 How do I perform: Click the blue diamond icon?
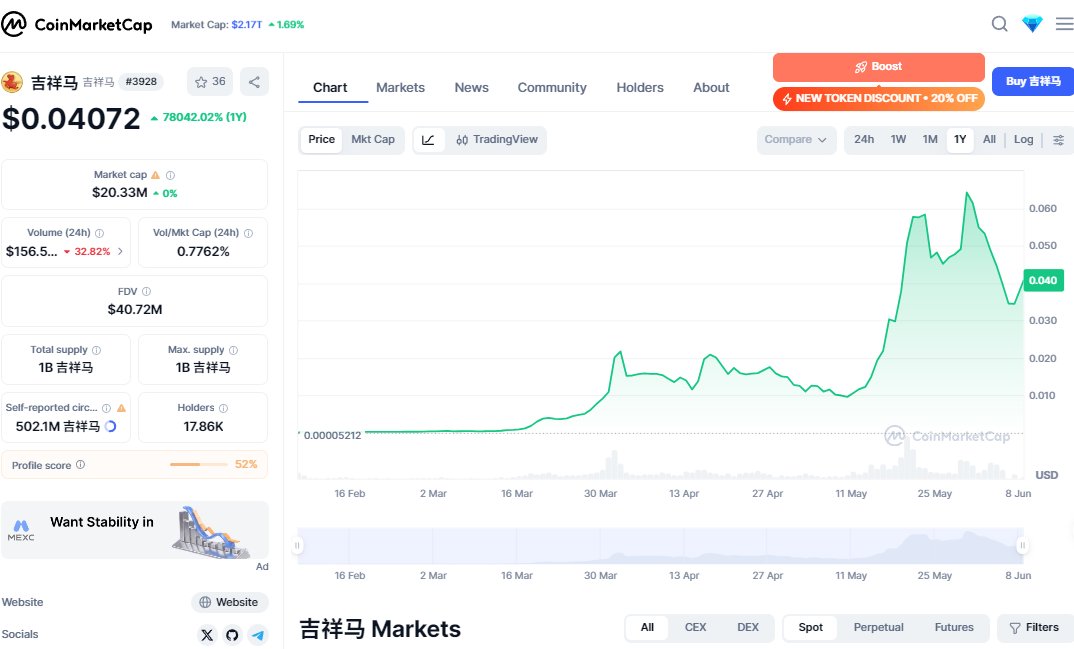pos(1032,24)
